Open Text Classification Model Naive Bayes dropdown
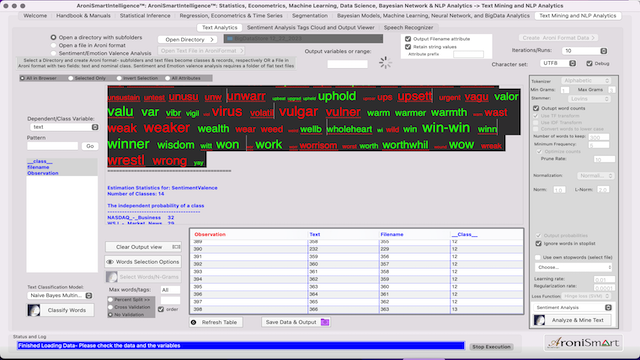 tap(60, 295)
